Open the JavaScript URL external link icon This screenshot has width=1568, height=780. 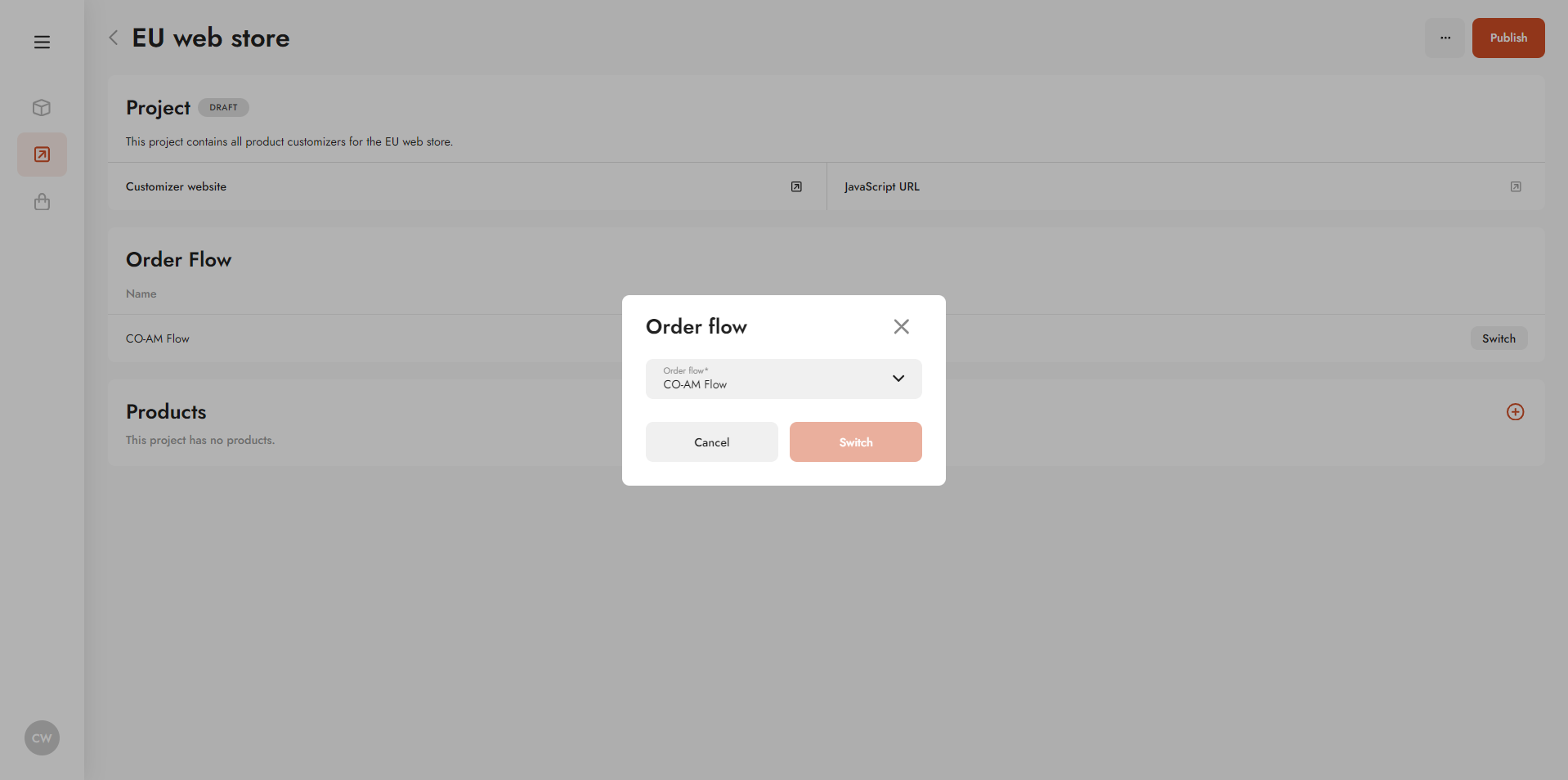tap(1516, 186)
